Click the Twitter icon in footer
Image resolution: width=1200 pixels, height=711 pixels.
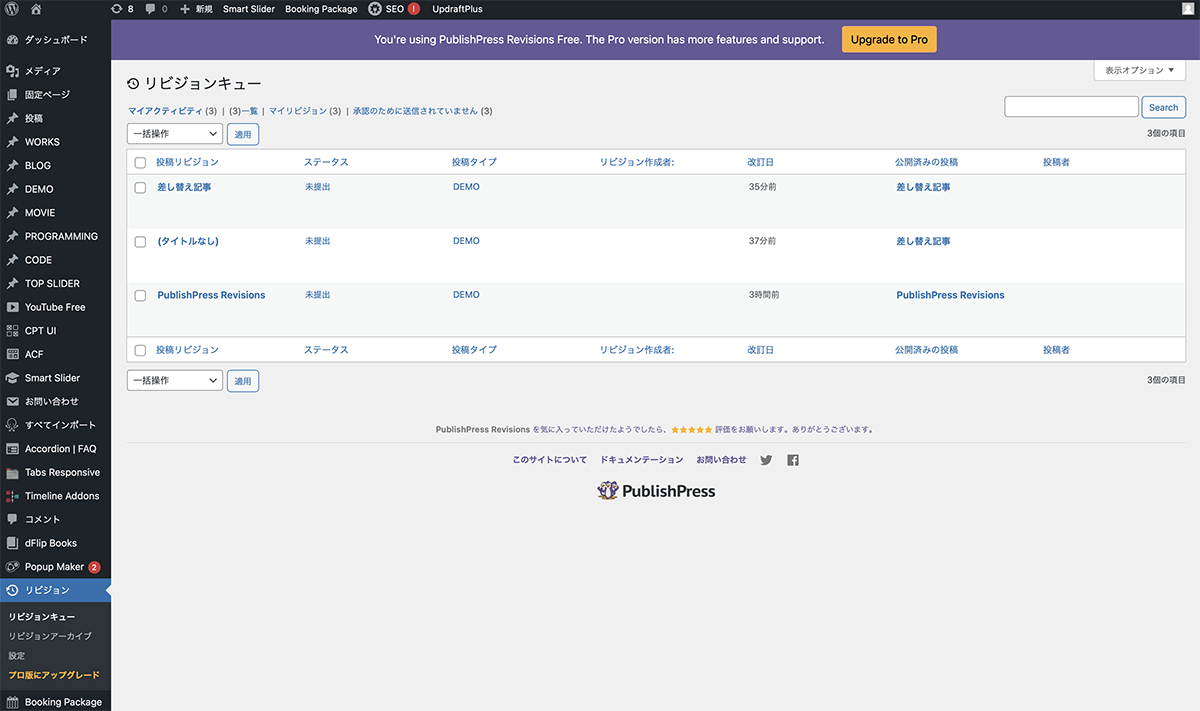[766, 460]
